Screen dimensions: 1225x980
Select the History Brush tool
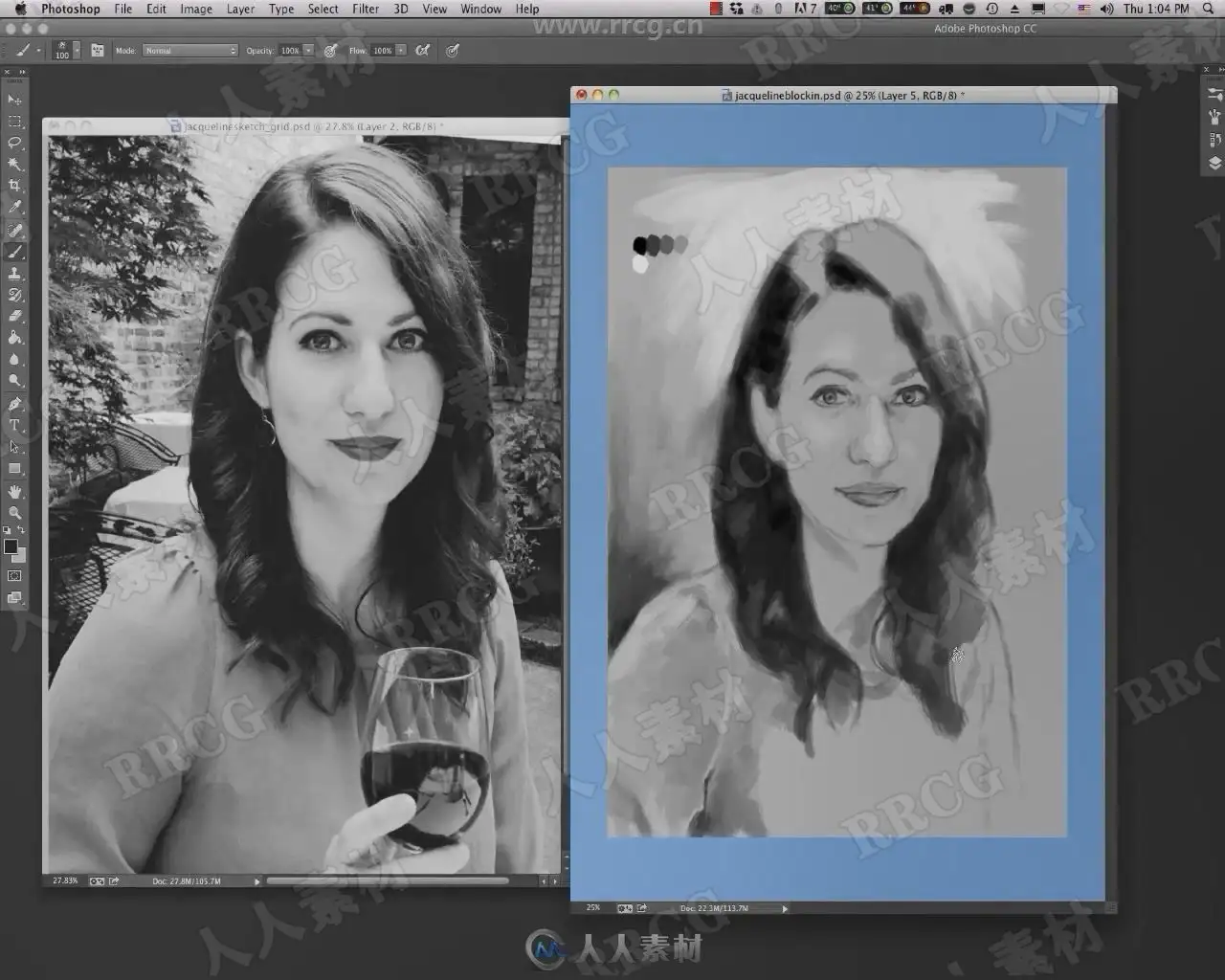[14, 295]
